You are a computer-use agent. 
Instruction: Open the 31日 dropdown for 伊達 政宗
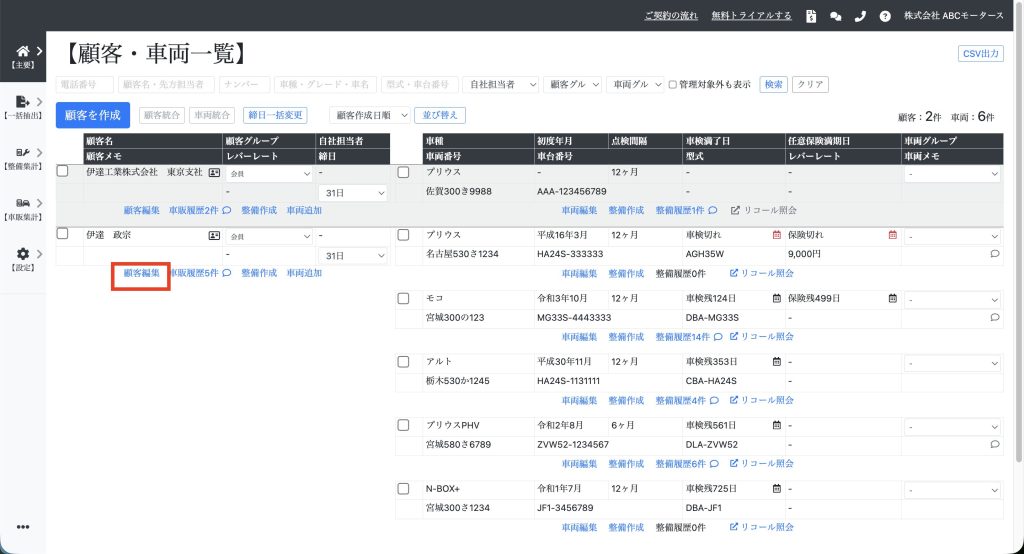pyautogui.click(x=352, y=255)
